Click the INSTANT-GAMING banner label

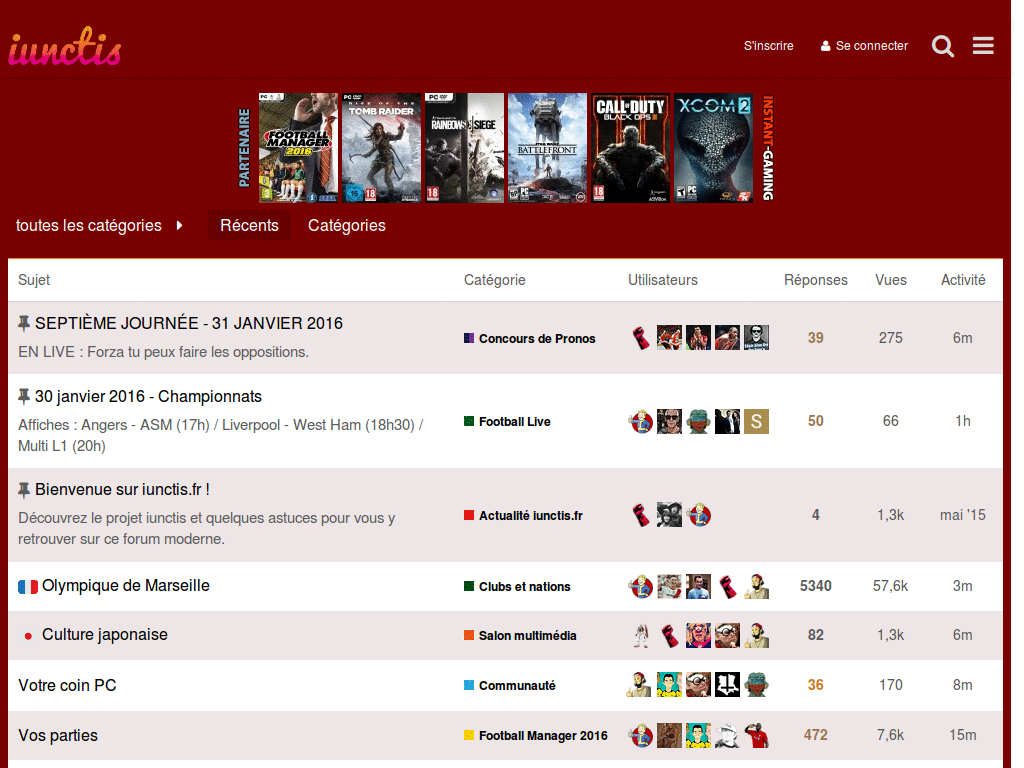(x=768, y=148)
